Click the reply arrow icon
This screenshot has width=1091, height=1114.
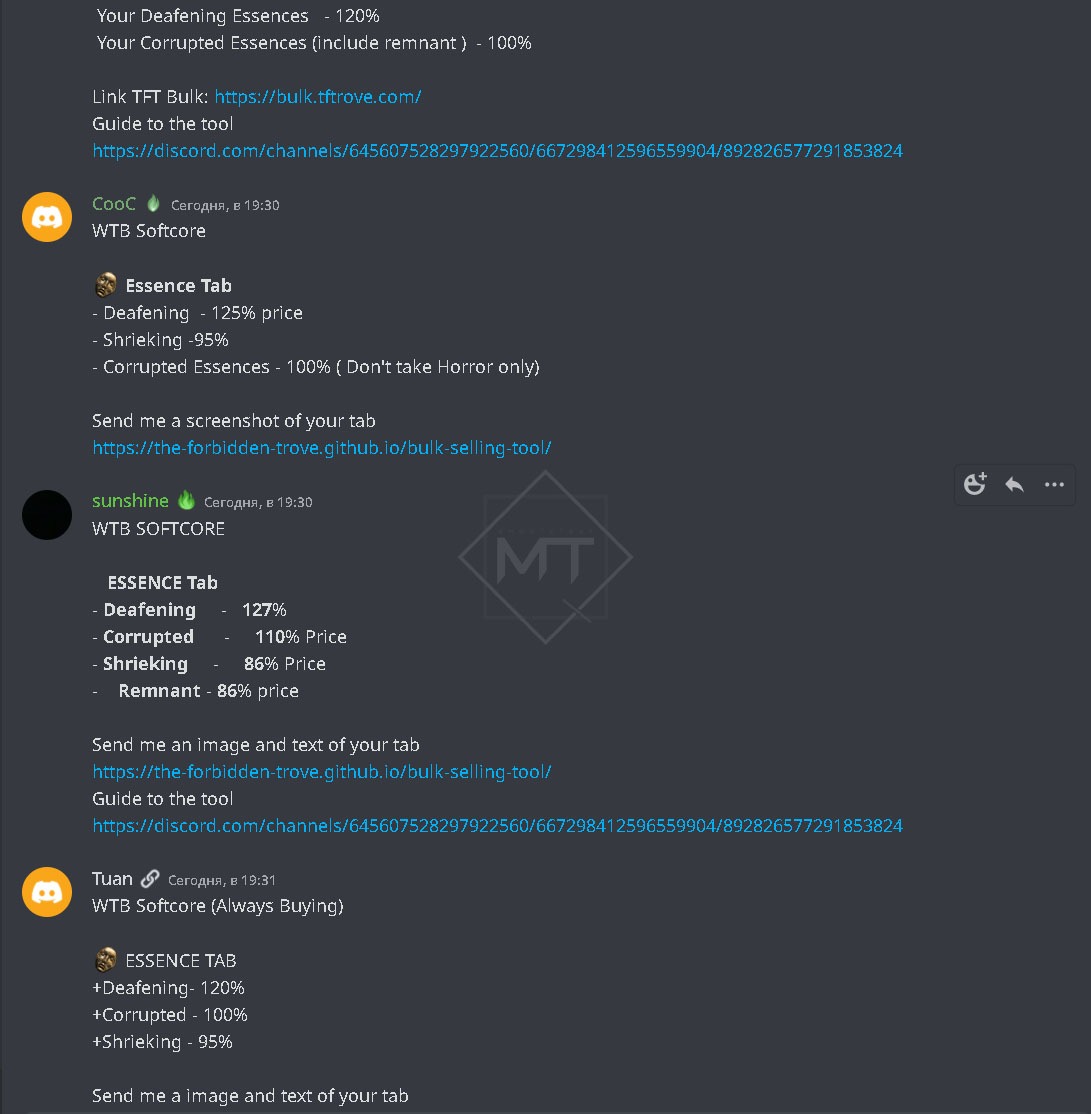[x=1014, y=485]
